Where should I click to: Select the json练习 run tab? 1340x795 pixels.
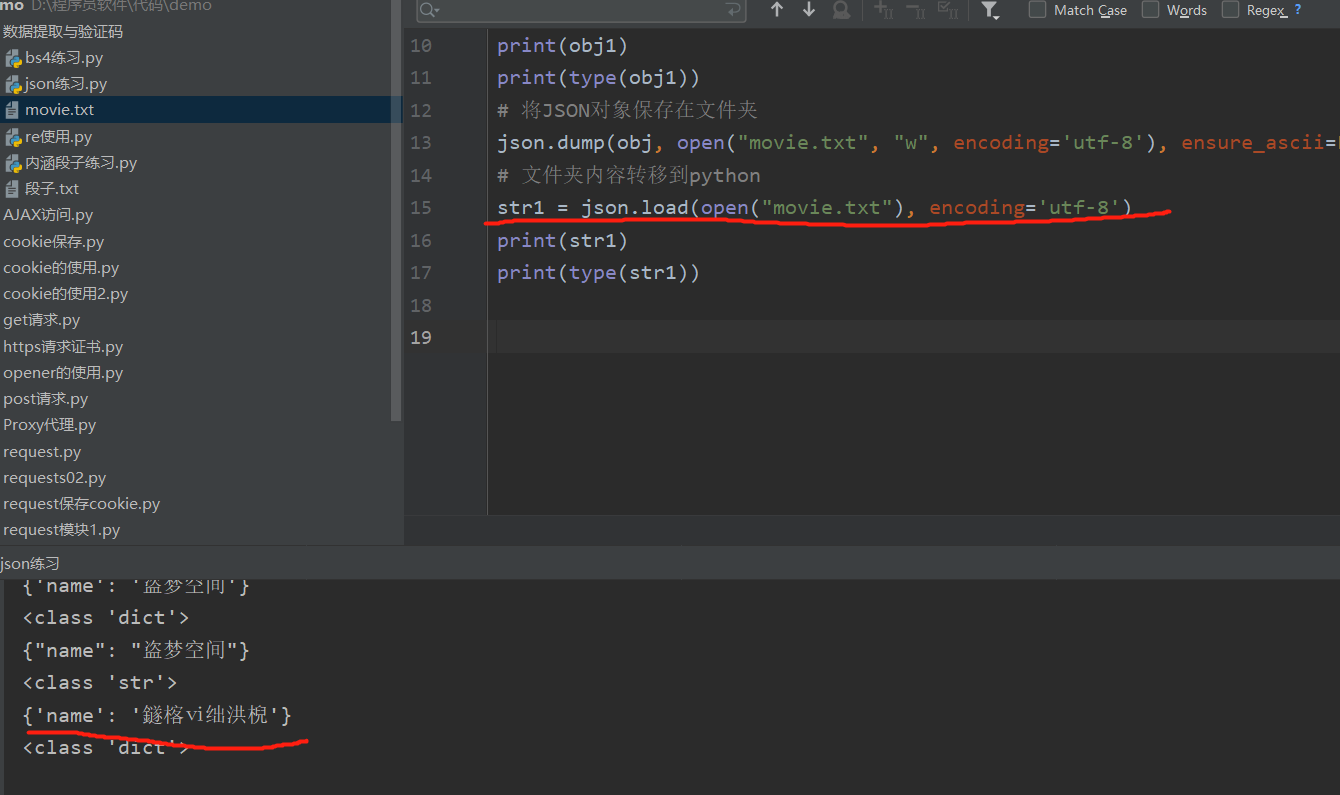[x=30, y=564]
